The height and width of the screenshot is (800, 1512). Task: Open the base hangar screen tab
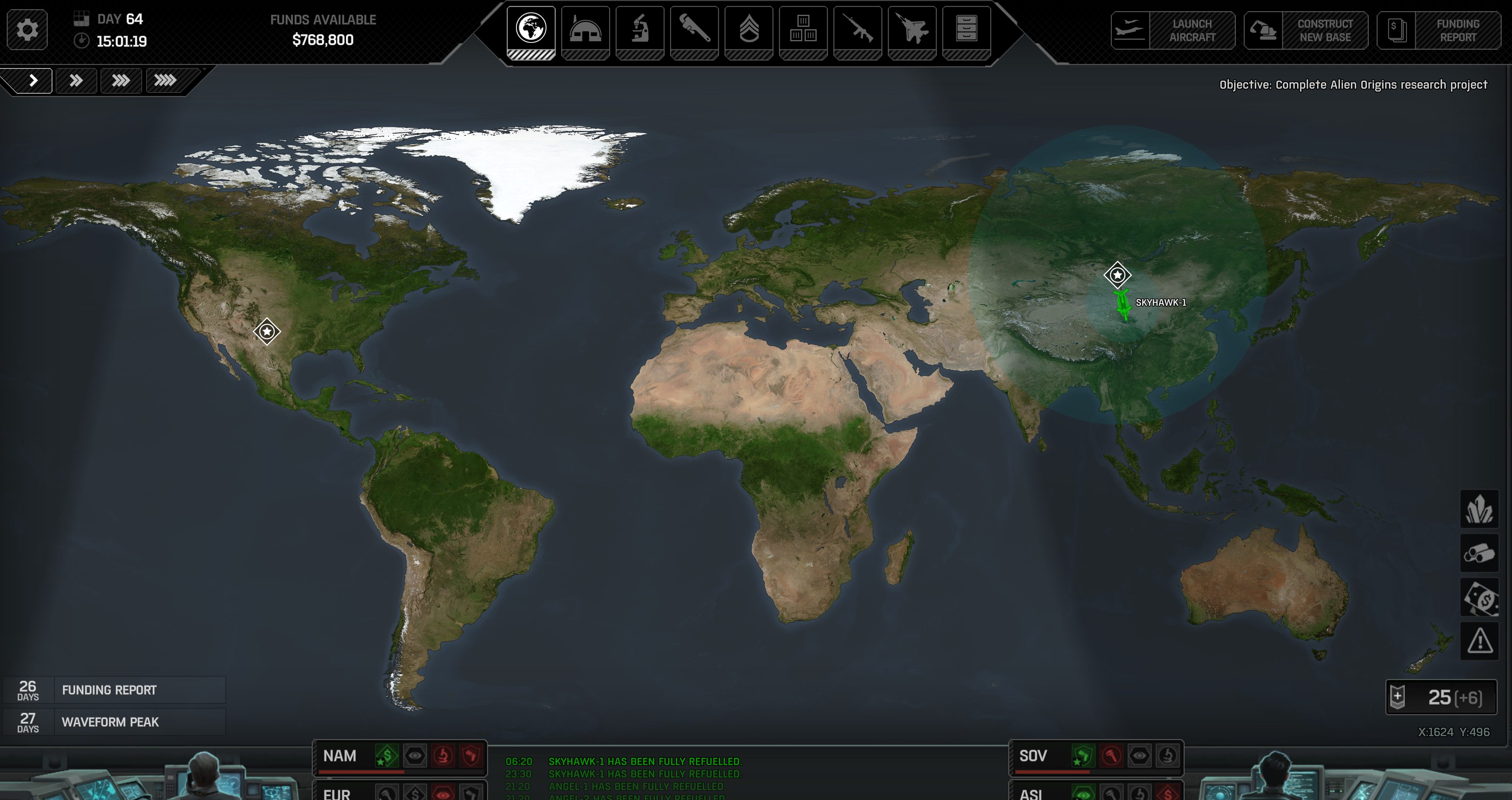585,29
